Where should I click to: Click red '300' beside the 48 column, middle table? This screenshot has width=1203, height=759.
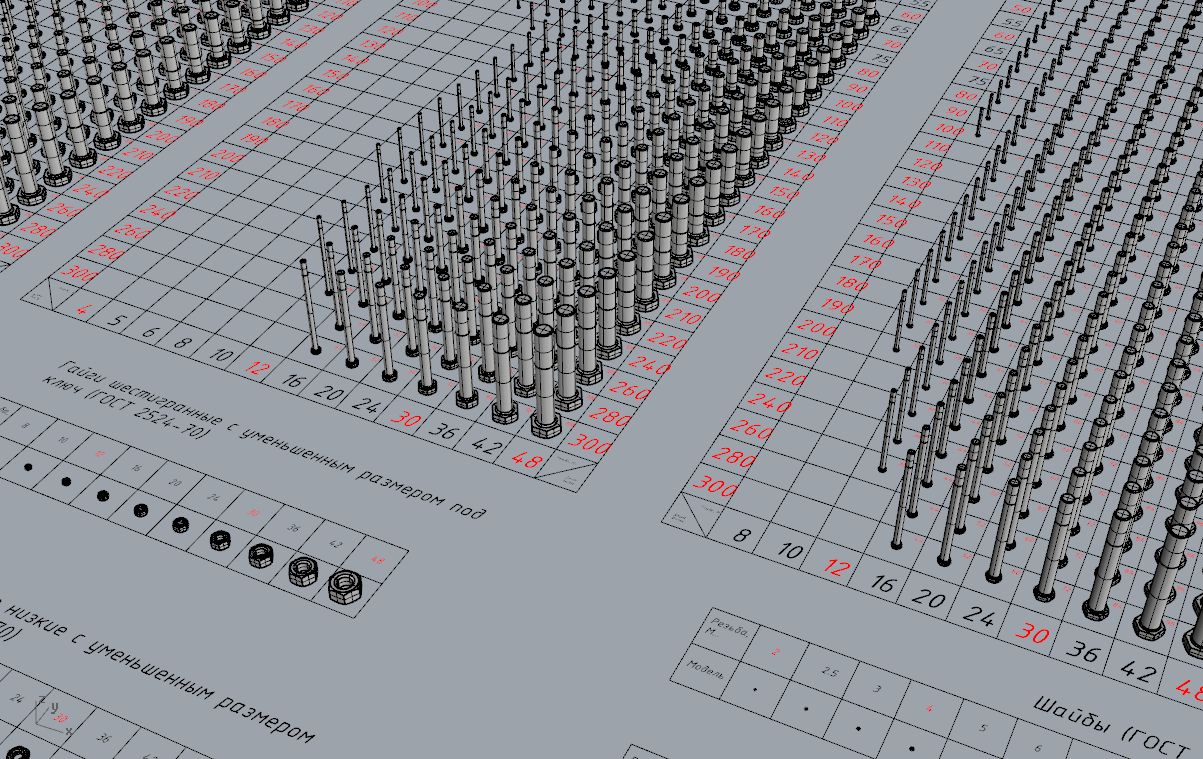point(592,445)
